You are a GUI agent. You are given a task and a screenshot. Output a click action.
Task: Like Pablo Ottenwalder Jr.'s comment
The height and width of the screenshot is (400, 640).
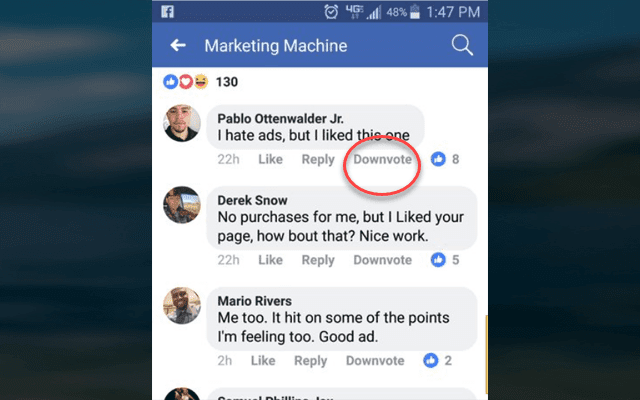tap(270, 159)
